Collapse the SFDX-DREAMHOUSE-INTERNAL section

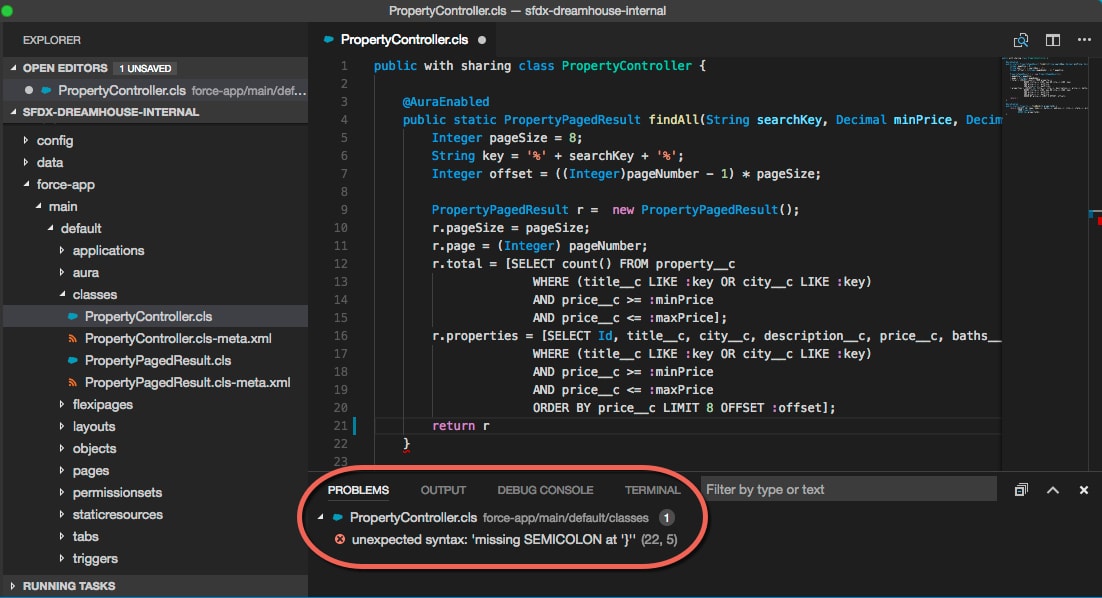pyautogui.click(x=13, y=112)
